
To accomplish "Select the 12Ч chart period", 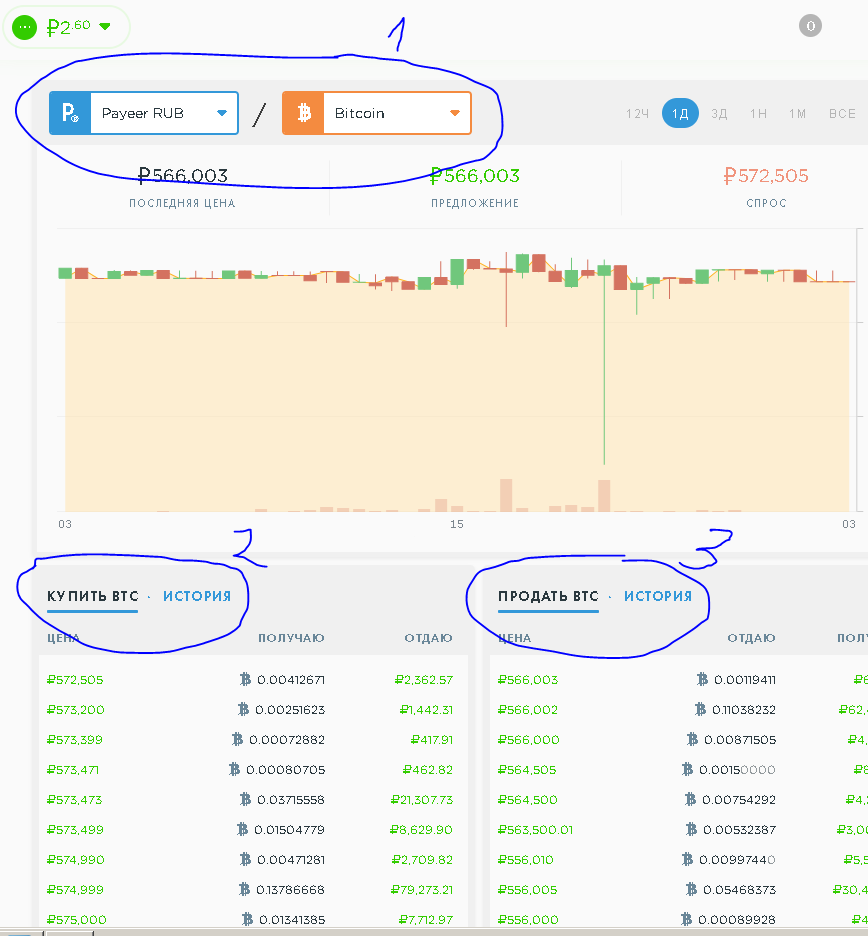I will click(637, 113).
